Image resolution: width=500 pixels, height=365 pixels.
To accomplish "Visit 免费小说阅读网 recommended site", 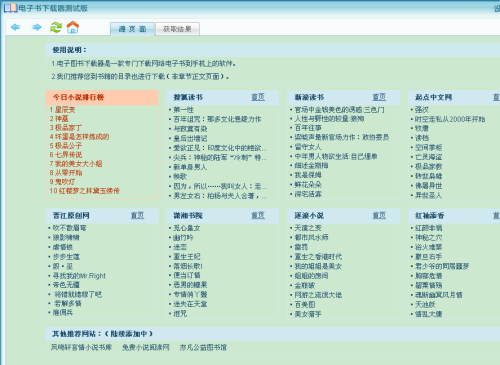I will coord(146,347).
